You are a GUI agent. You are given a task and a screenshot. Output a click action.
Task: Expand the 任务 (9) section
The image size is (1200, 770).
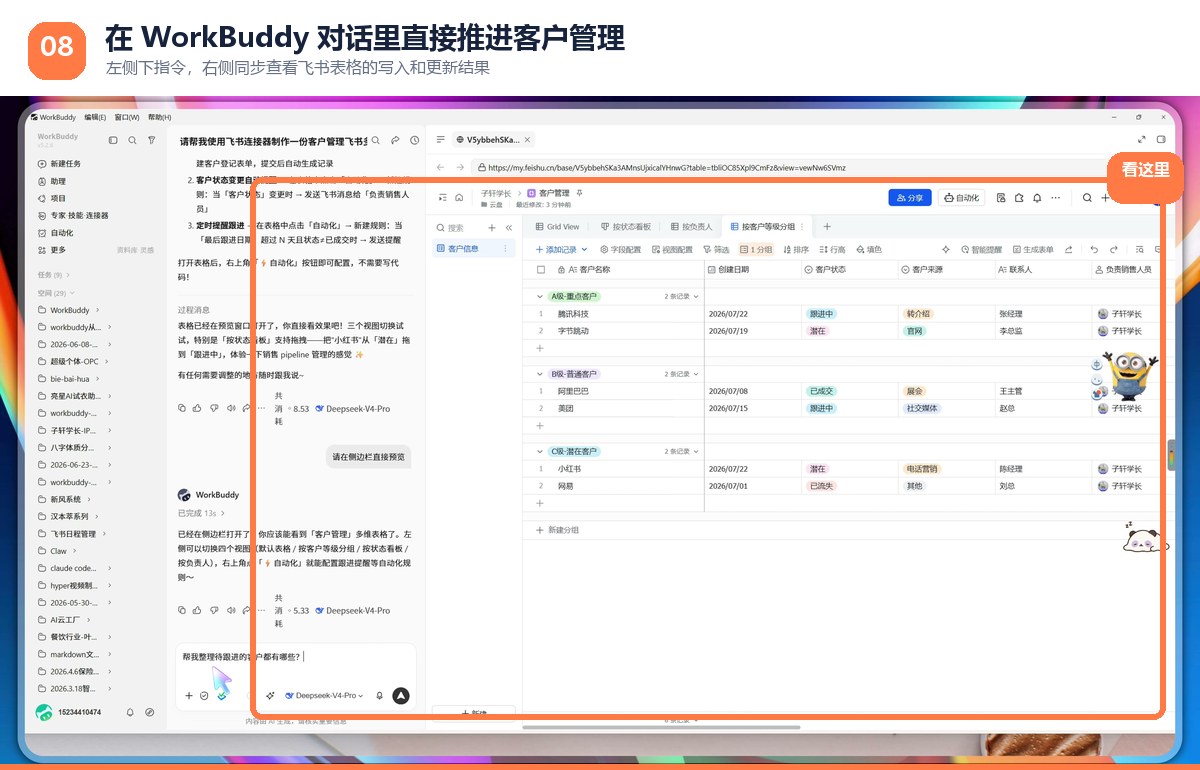[x=70, y=275]
